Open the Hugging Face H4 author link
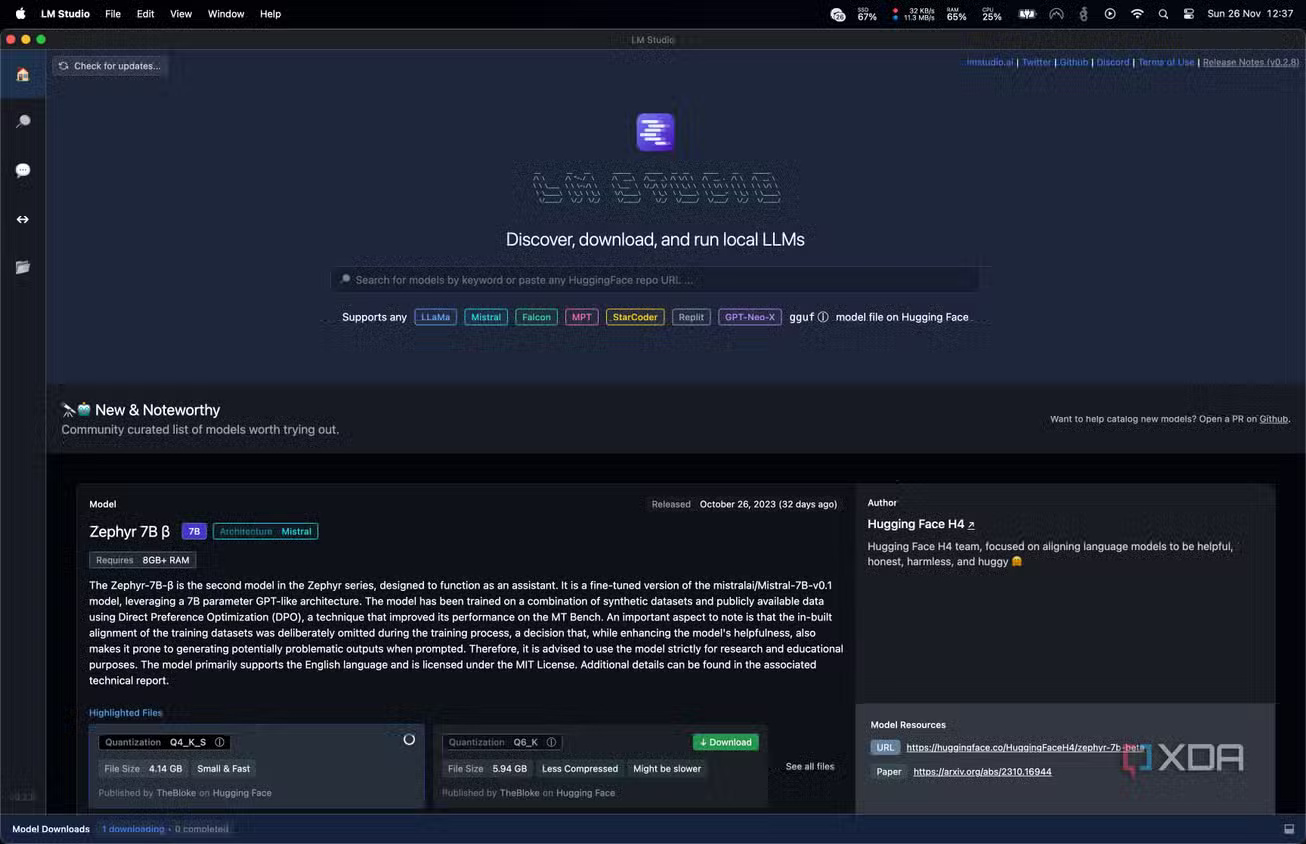The image size is (1306, 844). (920, 524)
